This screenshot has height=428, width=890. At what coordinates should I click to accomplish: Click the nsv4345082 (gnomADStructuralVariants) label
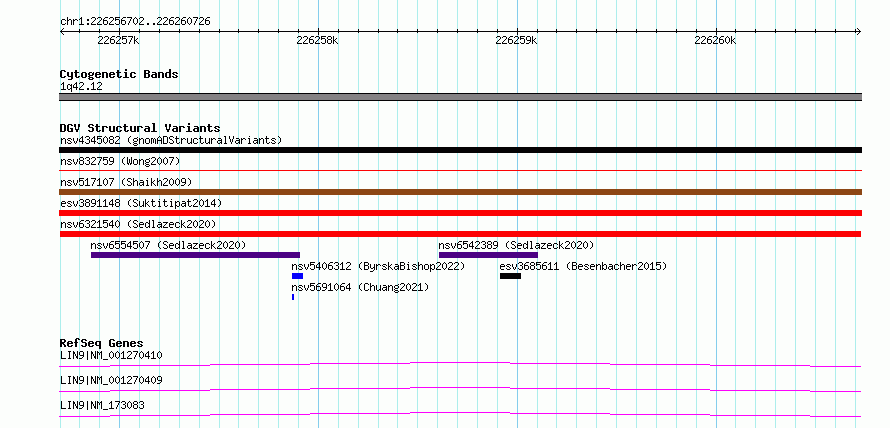pos(171,140)
